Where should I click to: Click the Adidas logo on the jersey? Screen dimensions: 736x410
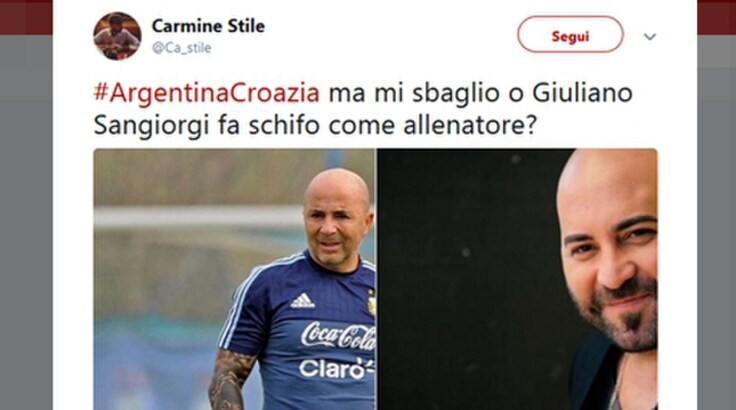[302, 301]
